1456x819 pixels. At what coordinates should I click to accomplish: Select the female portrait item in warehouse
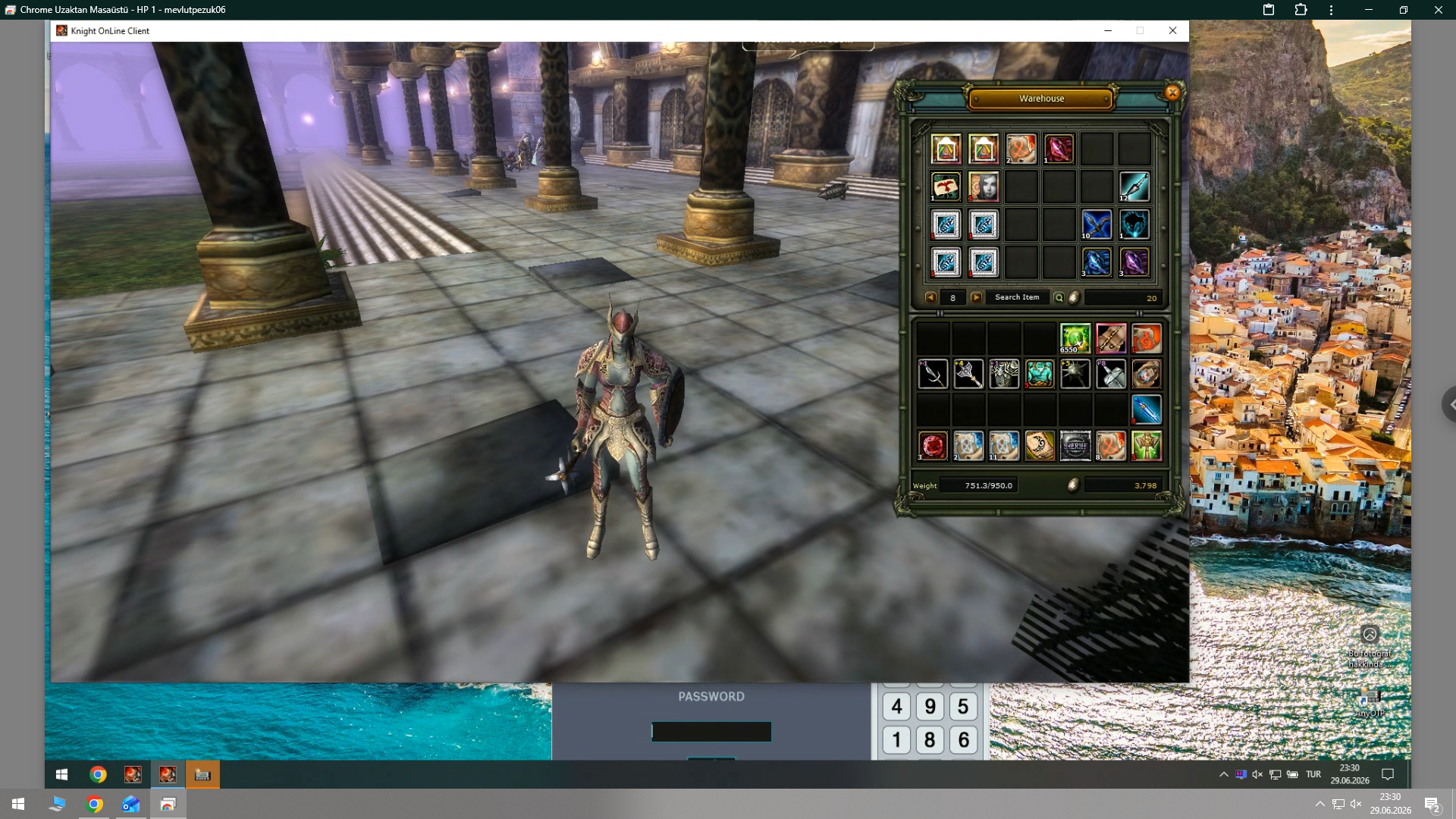coord(984,187)
